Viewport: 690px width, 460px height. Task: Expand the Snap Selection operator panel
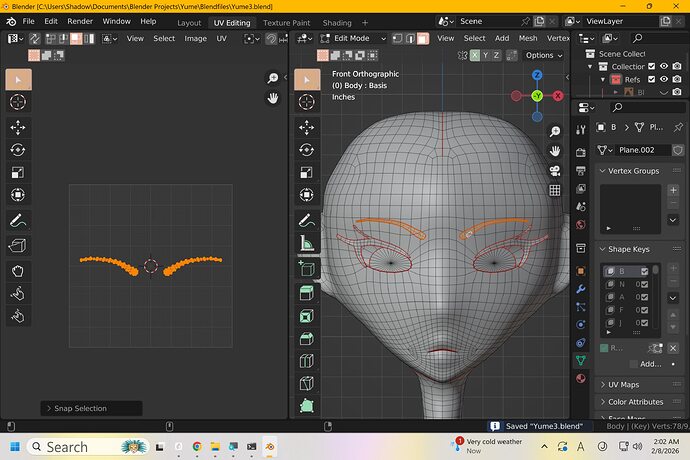(x=91, y=408)
